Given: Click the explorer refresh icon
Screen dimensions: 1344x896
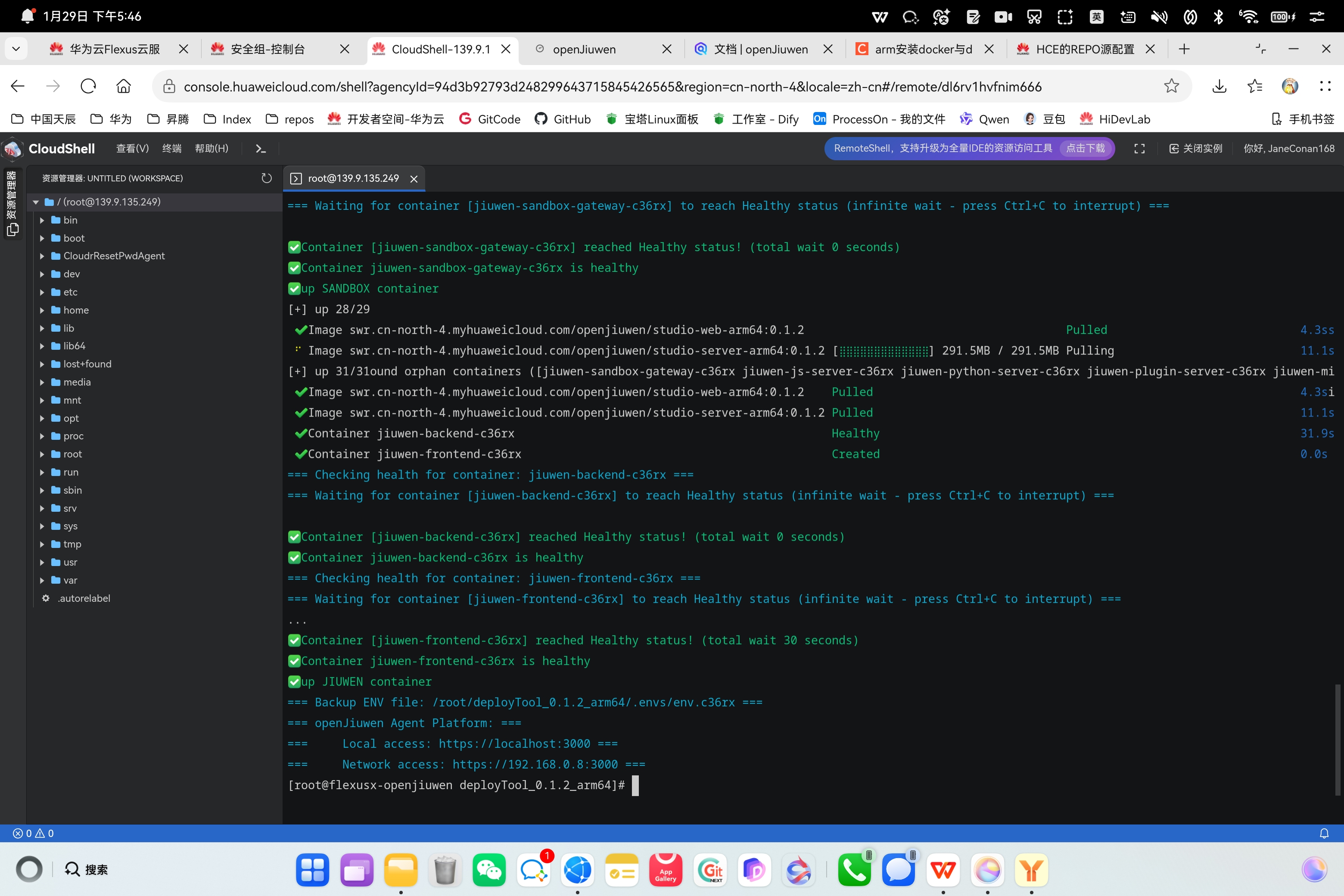Looking at the screenshot, I should coord(266,178).
